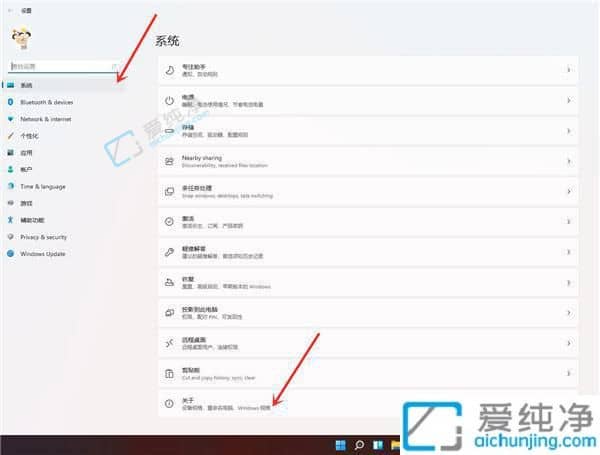Open the Widgets icon on the taskbar

click(x=378, y=445)
